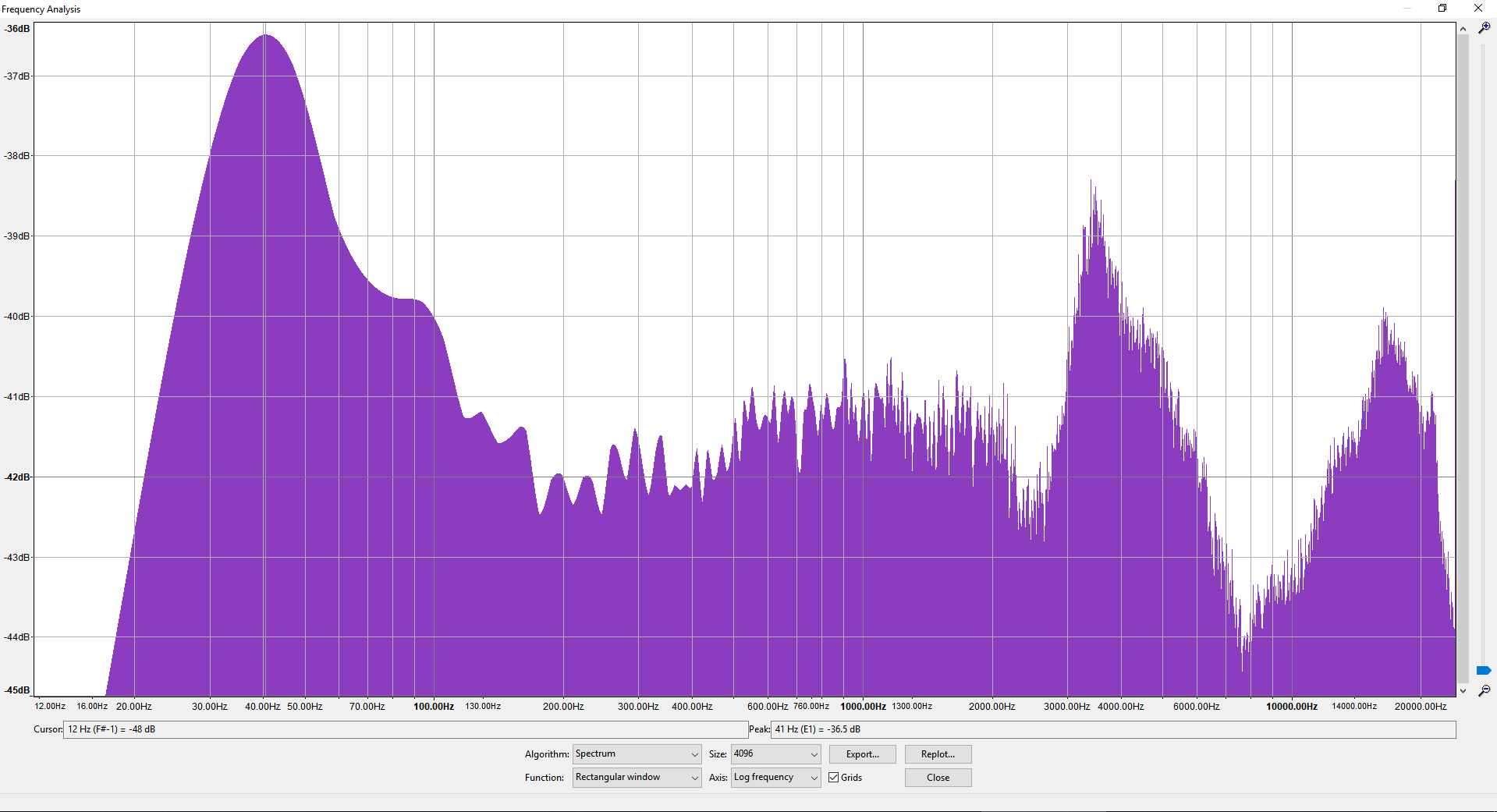Restore down the Frequency Analysis window
The image size is (1497, 812).
pos(1442,9)
